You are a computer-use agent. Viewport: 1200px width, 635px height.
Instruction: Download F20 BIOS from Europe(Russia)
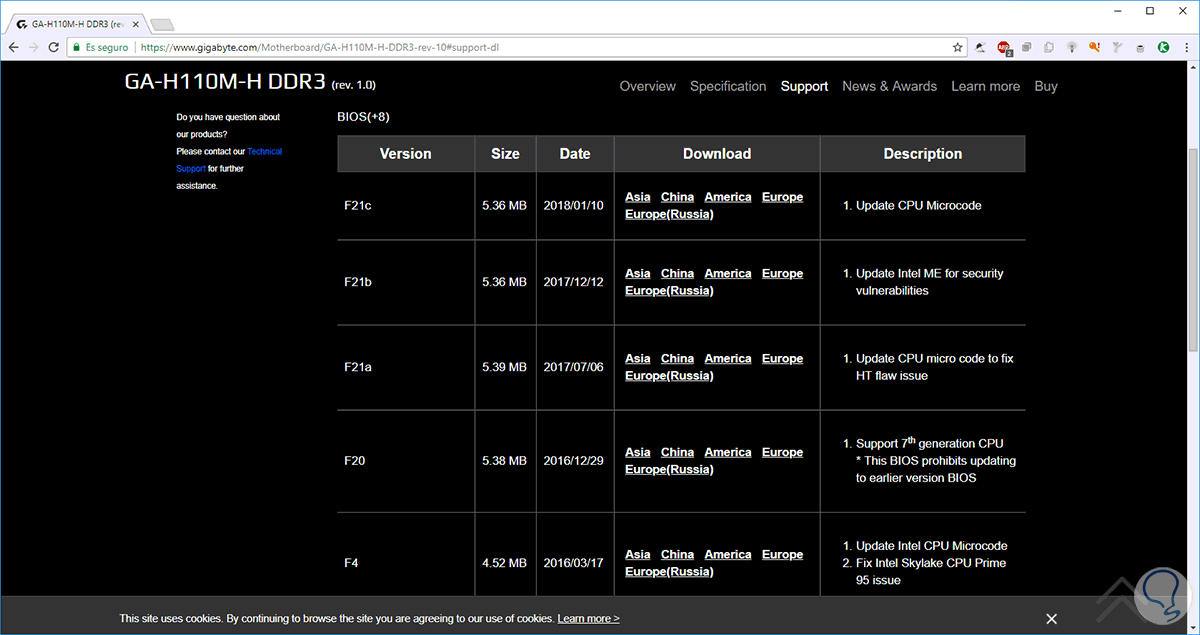(669, 469)
